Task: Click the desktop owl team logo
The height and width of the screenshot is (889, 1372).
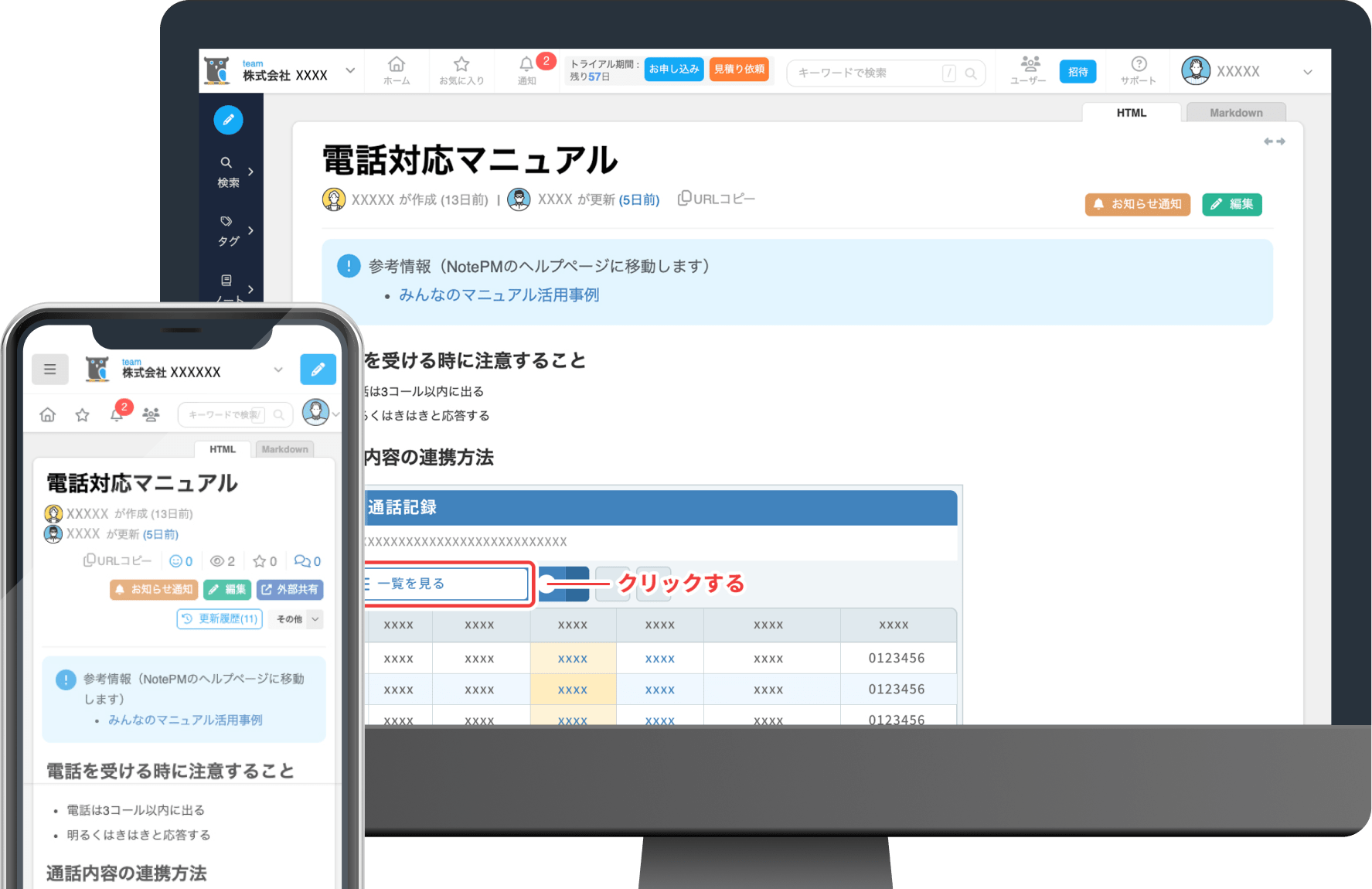Action: [x=217, y=70]
